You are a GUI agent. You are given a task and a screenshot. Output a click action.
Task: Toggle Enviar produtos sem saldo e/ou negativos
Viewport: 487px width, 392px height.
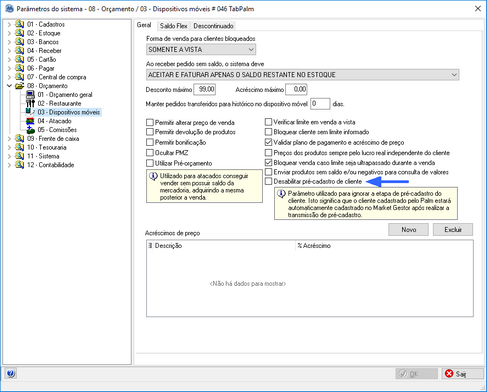tap(268, 172)
